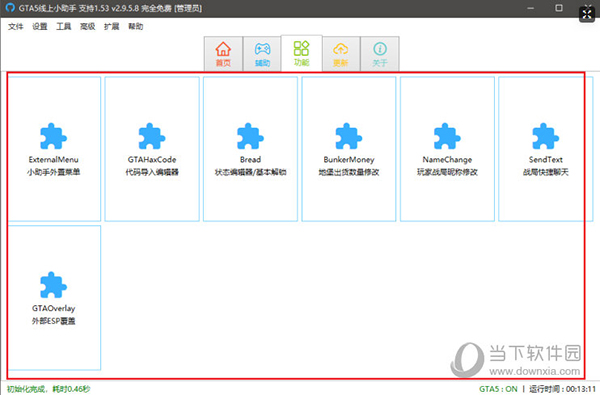600x395 pixels.
Task: Open the Bread plugin puzzle icon
Action: 250,136
